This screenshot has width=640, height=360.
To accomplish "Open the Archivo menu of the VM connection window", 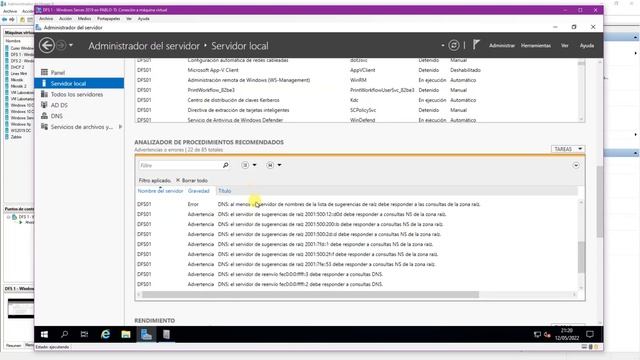I will [x=46, y=18].
